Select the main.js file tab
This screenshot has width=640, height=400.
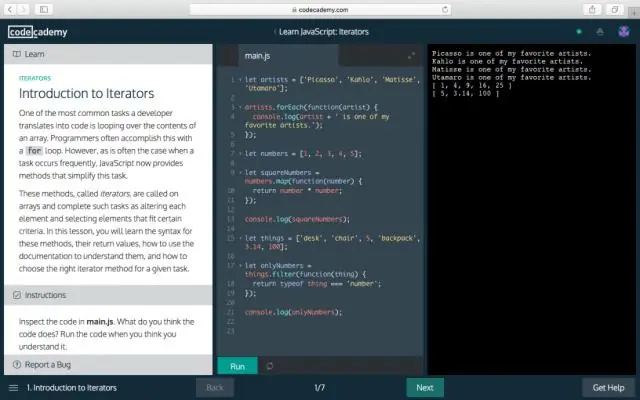click(259, 55)
